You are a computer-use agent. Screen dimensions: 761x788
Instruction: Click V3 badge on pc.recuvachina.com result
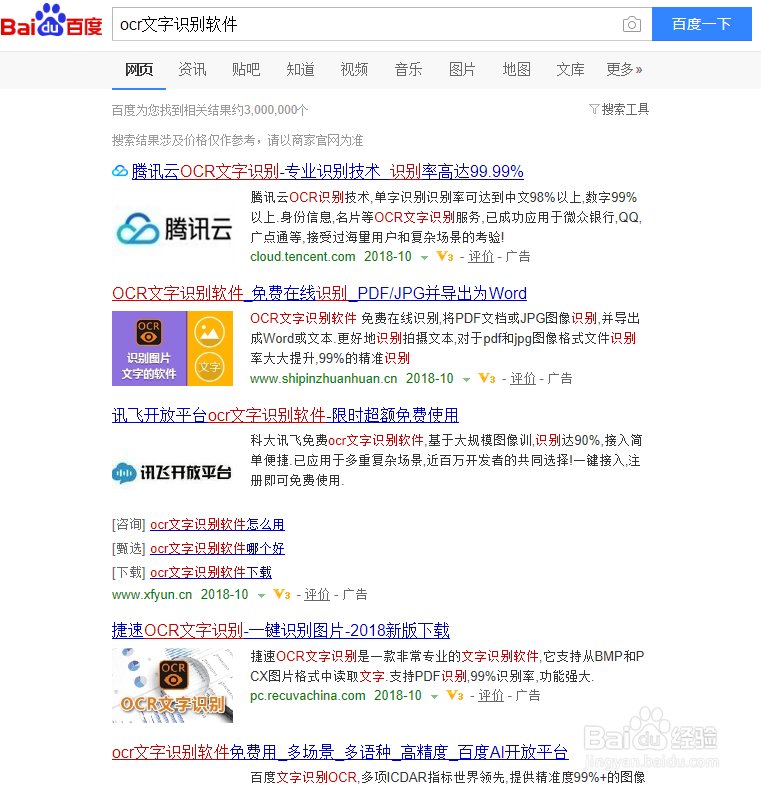pos(454,696)
